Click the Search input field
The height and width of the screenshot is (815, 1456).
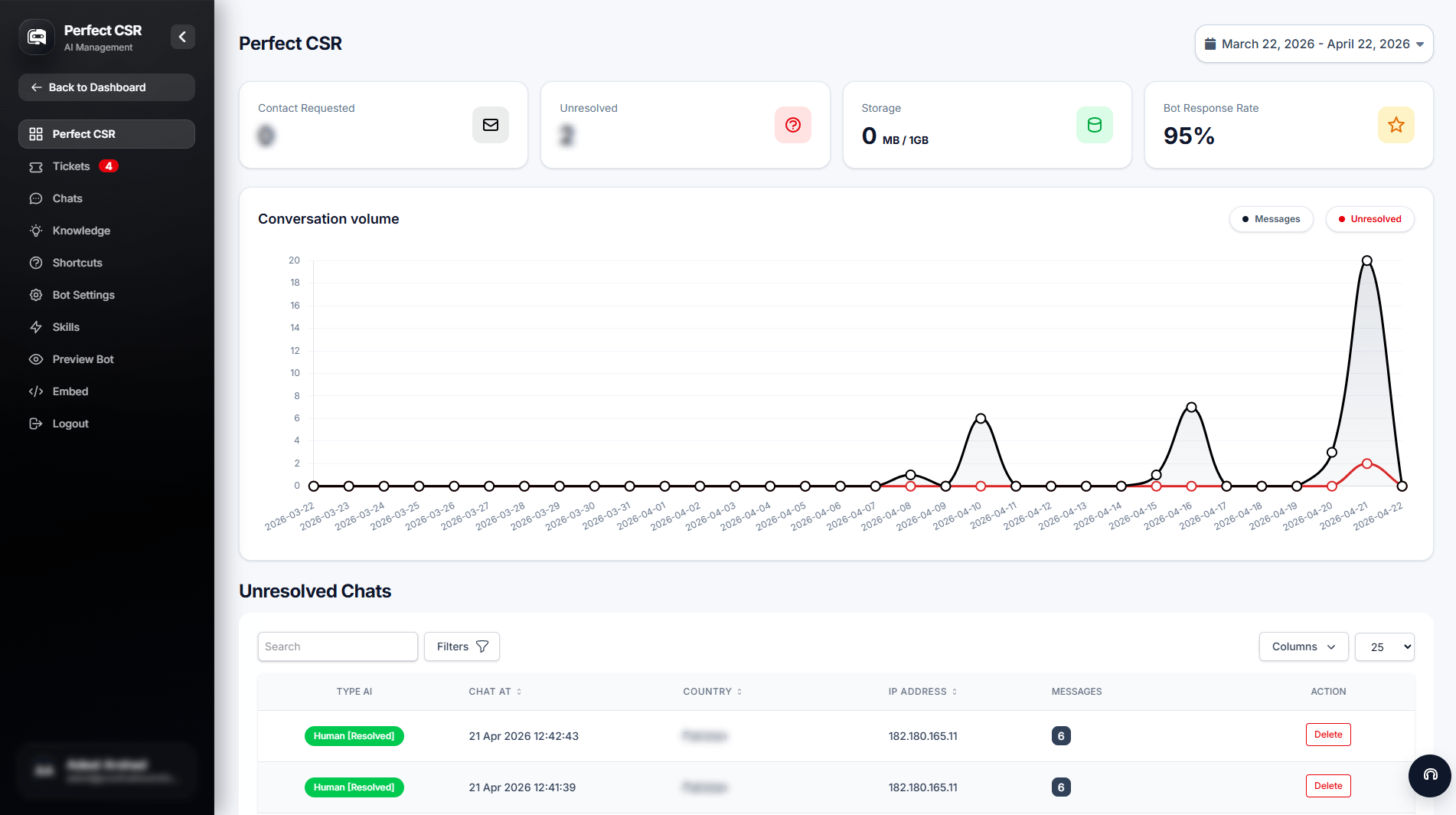[338, 646]
